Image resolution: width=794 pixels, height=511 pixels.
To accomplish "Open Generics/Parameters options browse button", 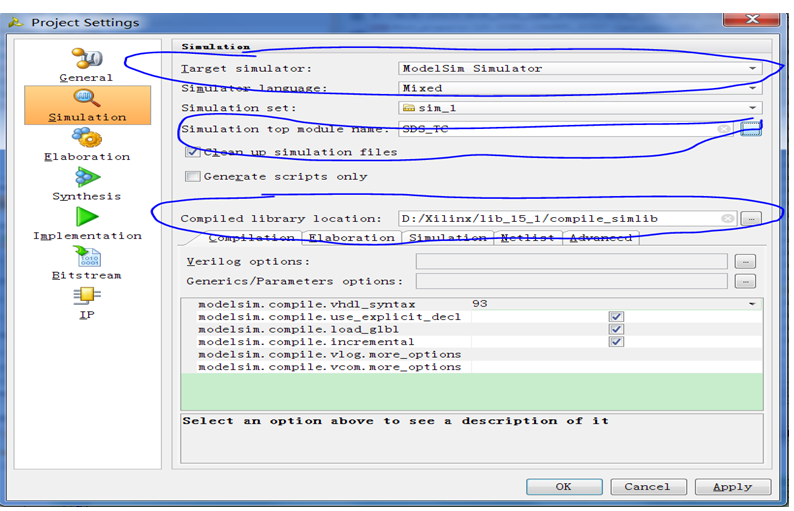I will [x=745, y=281].
